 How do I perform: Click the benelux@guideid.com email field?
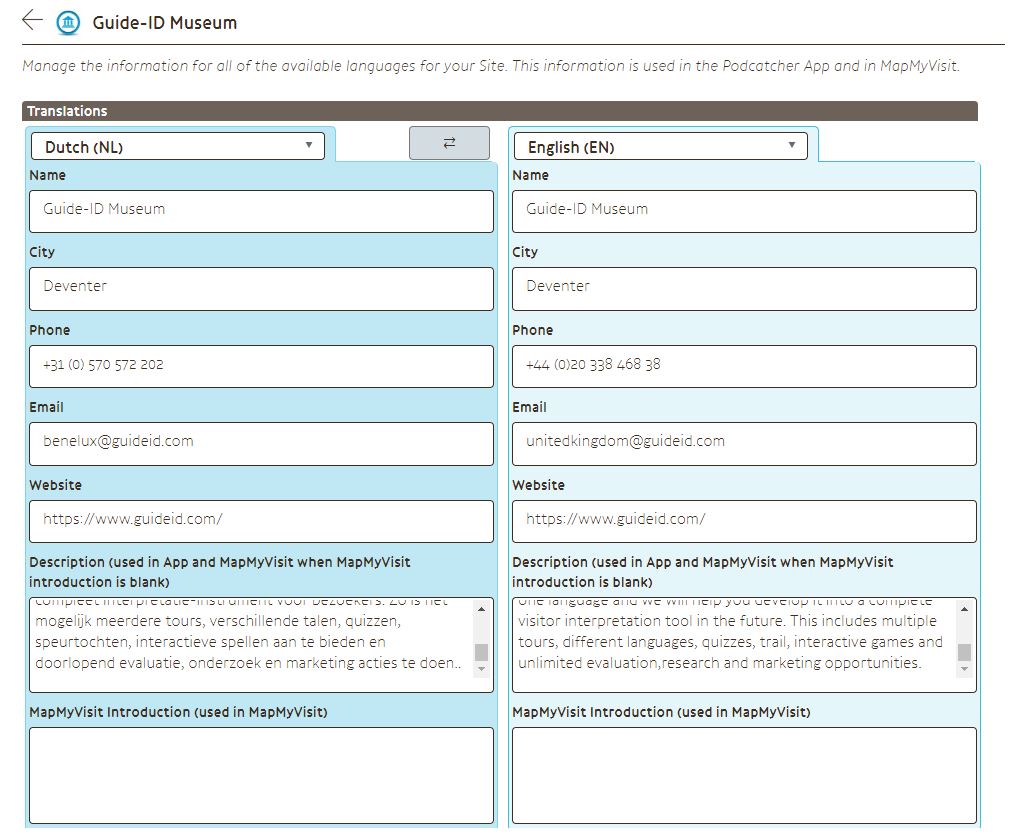pos(261,444)
